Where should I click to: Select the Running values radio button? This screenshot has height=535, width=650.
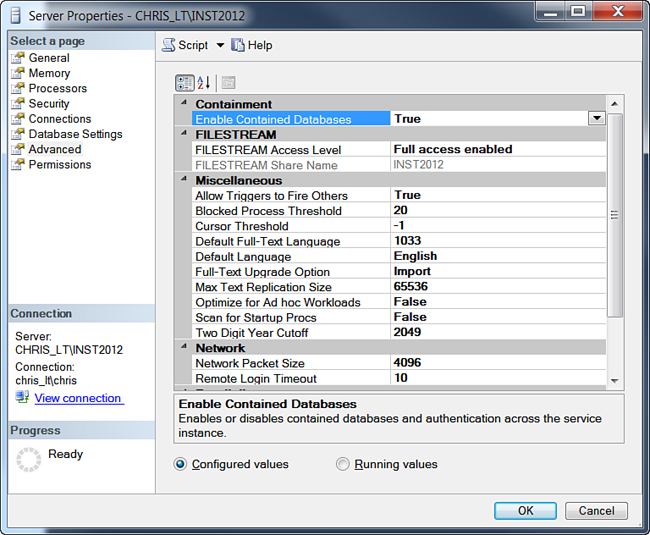[x=343, y=464]
